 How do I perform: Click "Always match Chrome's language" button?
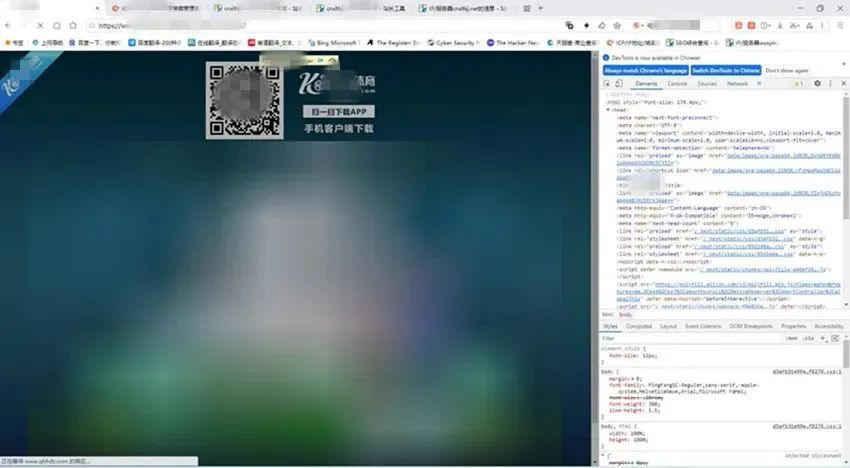[x=643, y=70]
